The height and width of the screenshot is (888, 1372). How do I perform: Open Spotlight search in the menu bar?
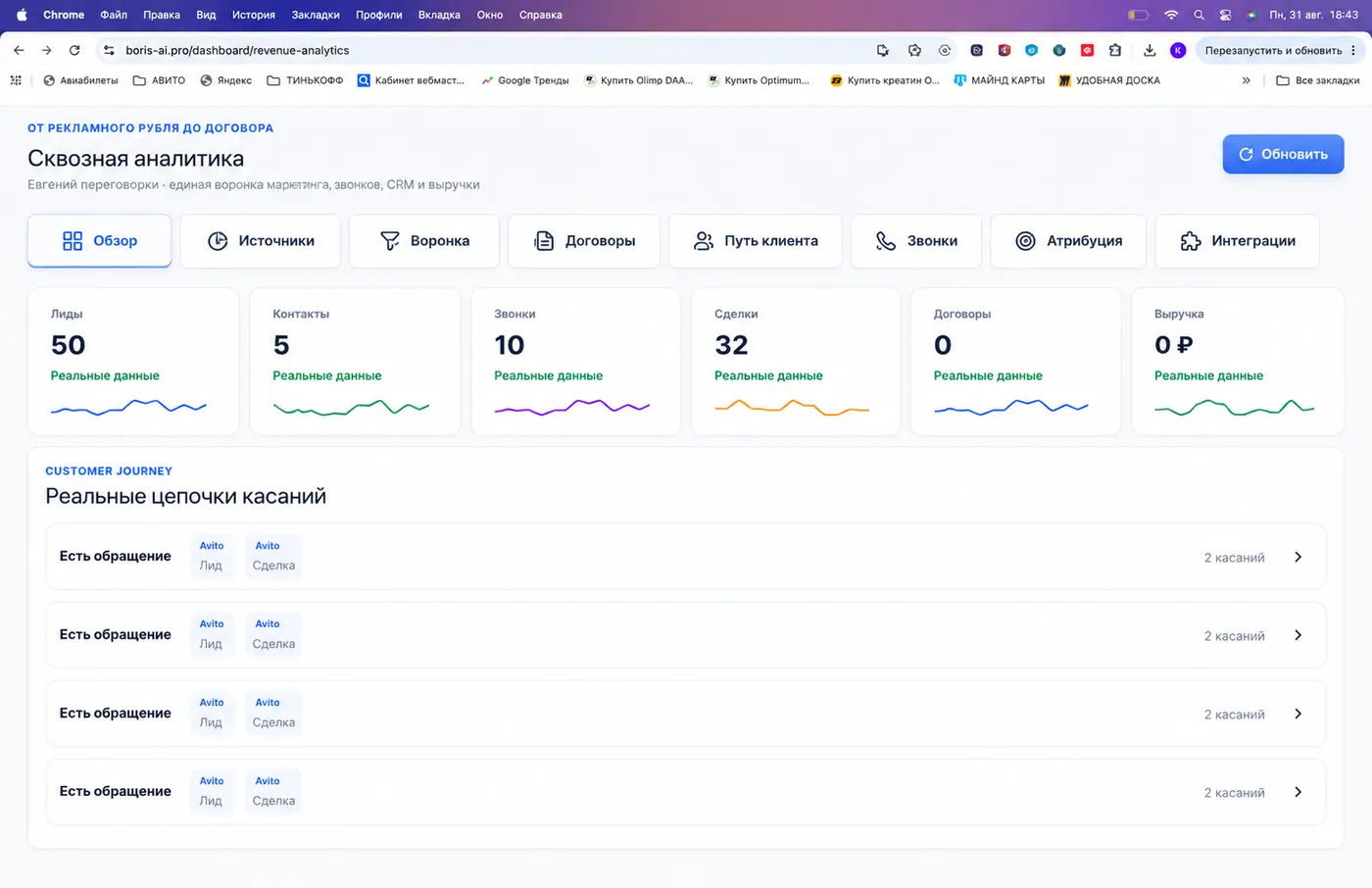pos(1199,15)
